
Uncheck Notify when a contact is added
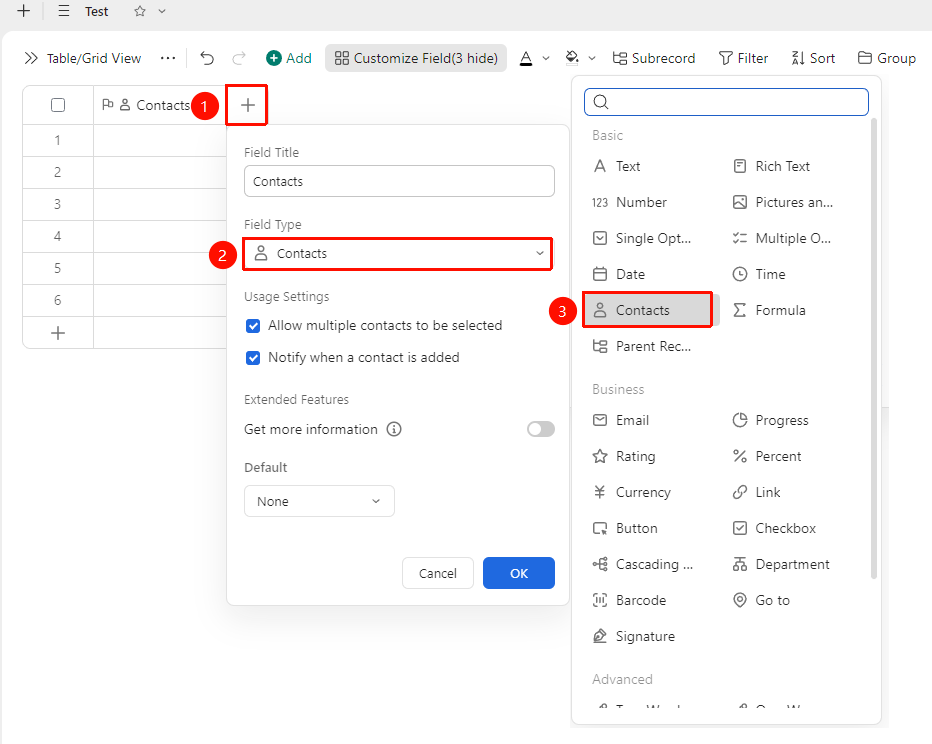tap(253, 358)
